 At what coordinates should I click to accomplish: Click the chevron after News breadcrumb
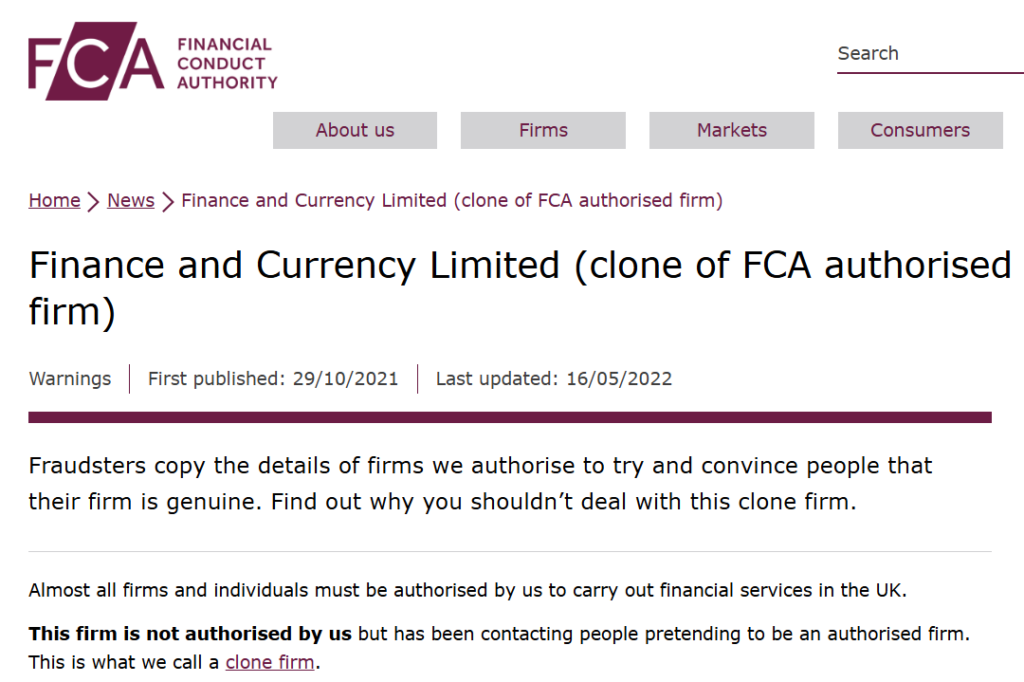168,202
